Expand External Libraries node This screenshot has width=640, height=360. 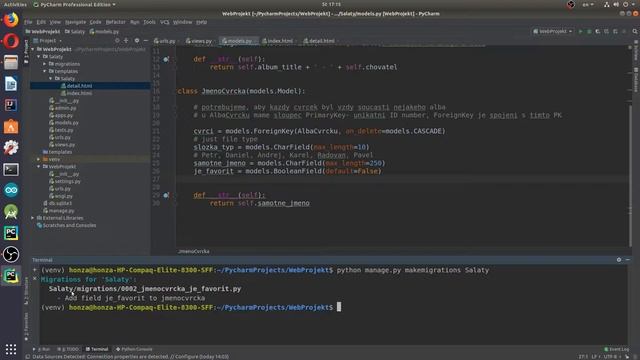point(33,218)
